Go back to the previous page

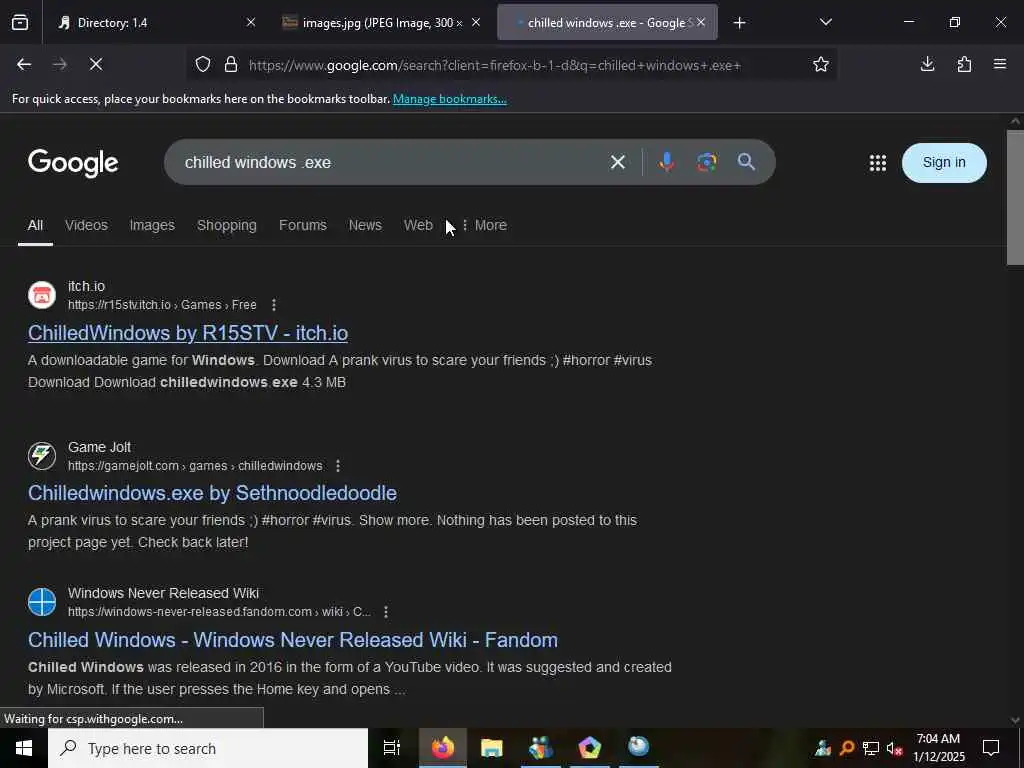pos(24,64)
